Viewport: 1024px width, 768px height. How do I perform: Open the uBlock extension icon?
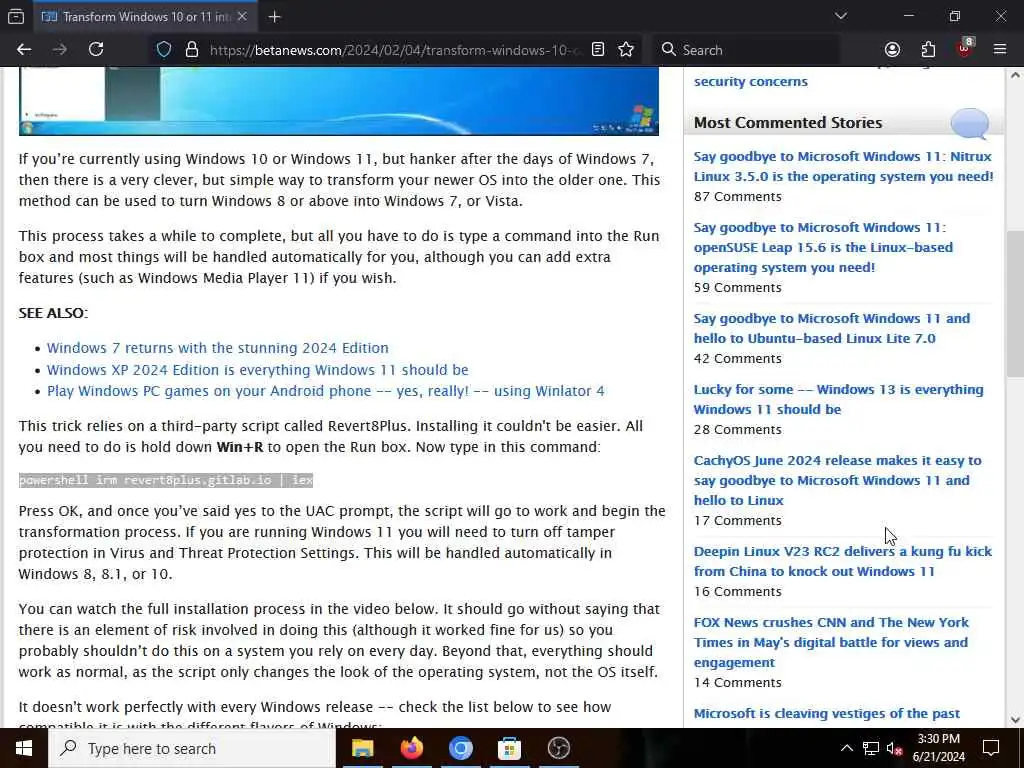[x=965, y=48]
